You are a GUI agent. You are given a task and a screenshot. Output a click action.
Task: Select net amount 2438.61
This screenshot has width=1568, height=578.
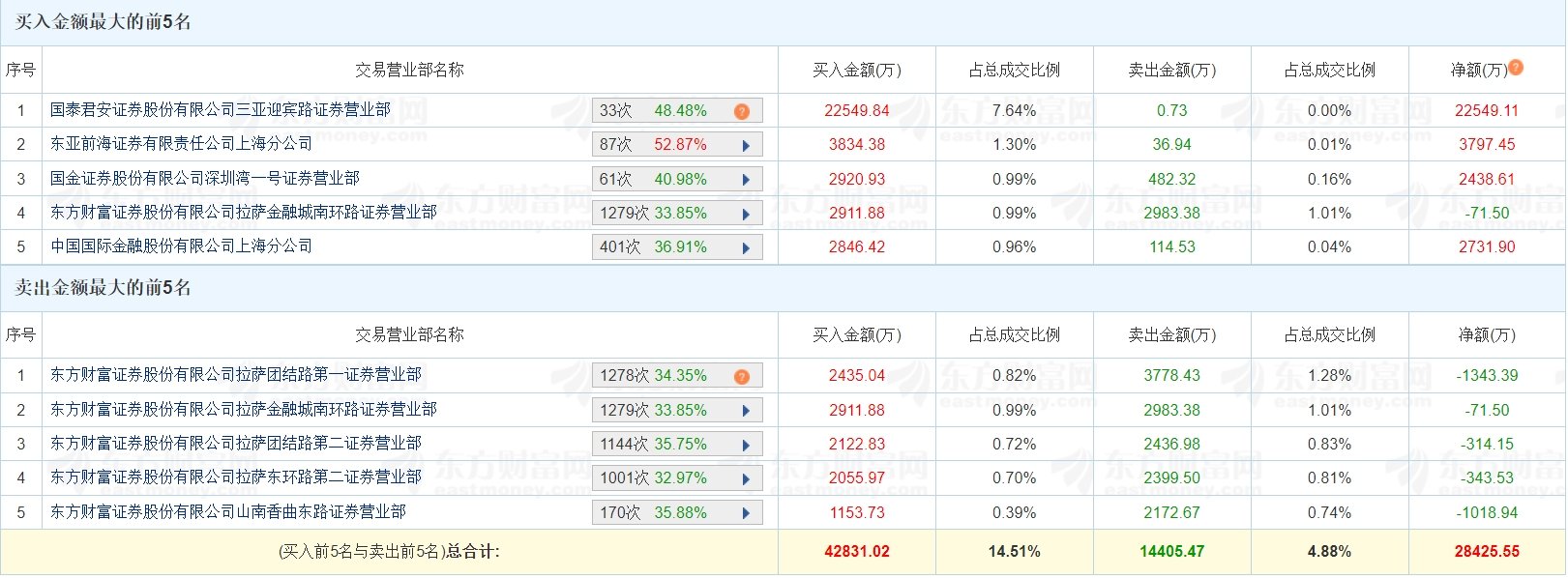click(1487, 179)
